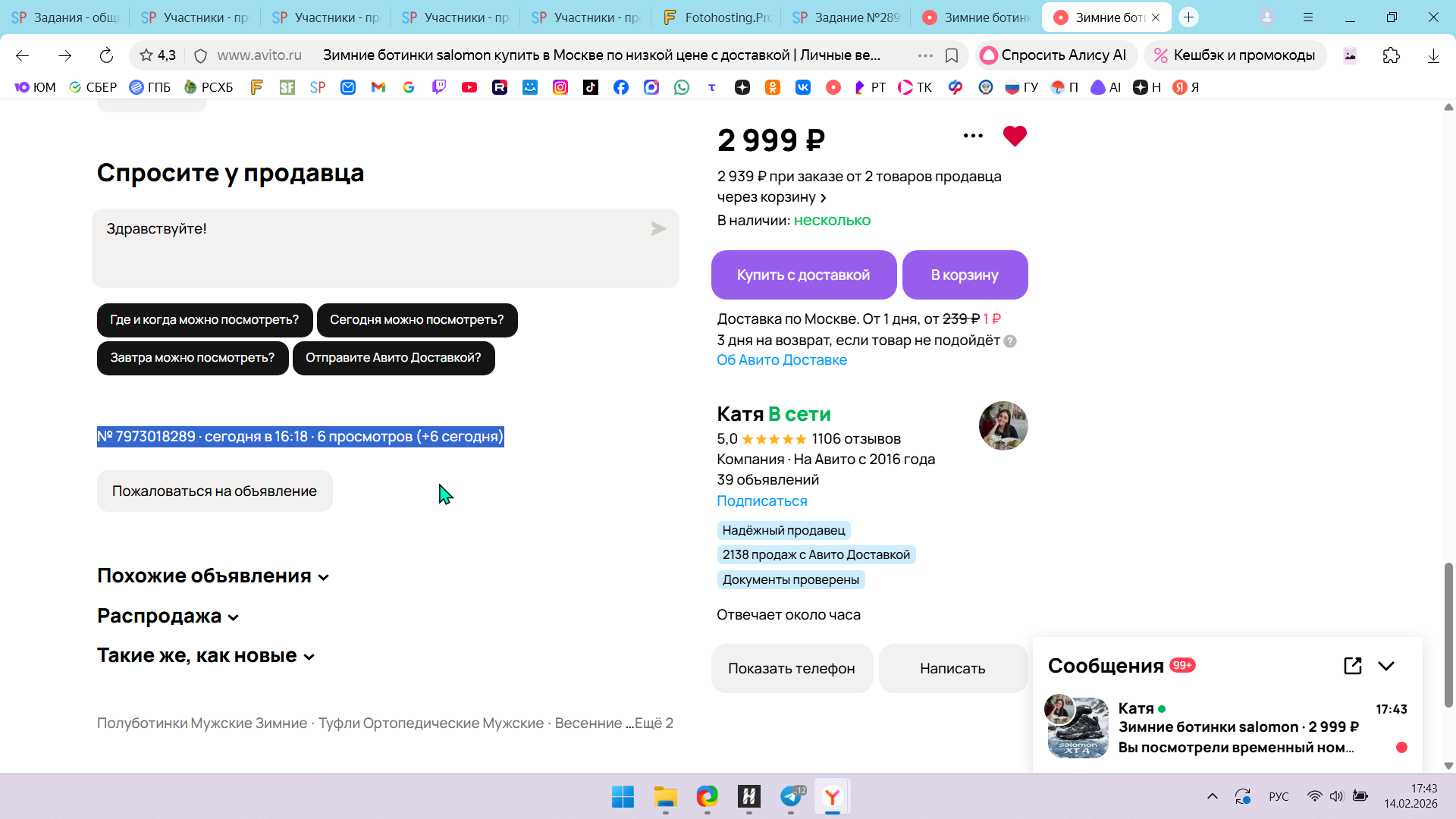Expand Такие же, как новые section
The width and height of the screenshot is (1456, 819).
coord(206,656)
